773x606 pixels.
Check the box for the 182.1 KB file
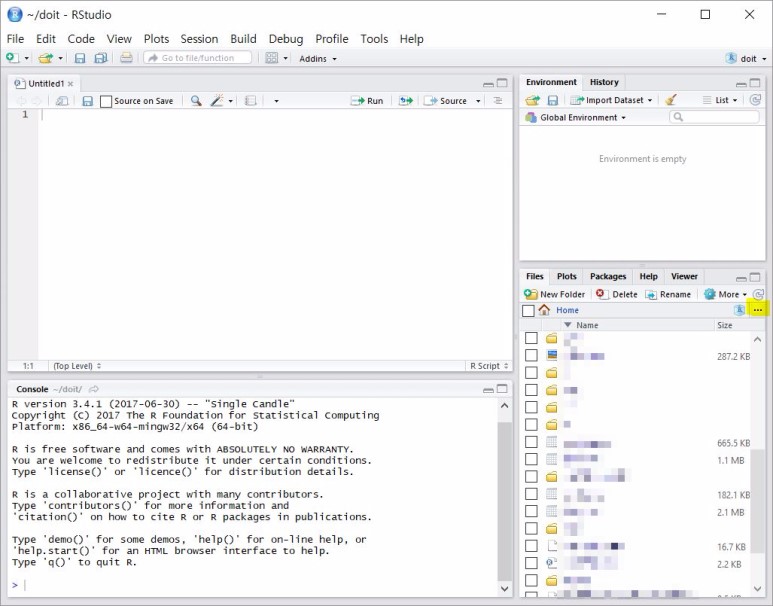click(531, 494)
